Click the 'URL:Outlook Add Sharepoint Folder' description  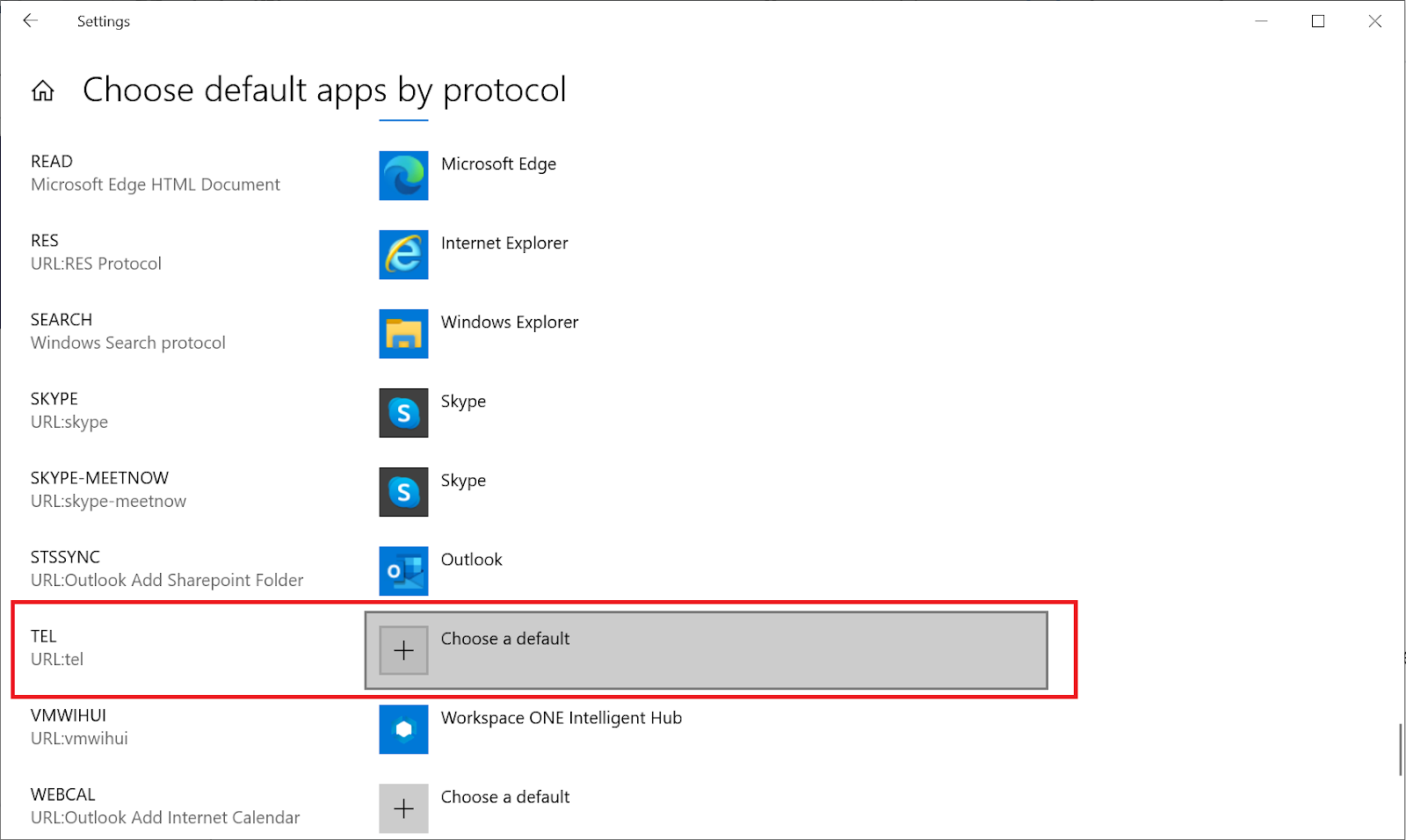(167, 580)
